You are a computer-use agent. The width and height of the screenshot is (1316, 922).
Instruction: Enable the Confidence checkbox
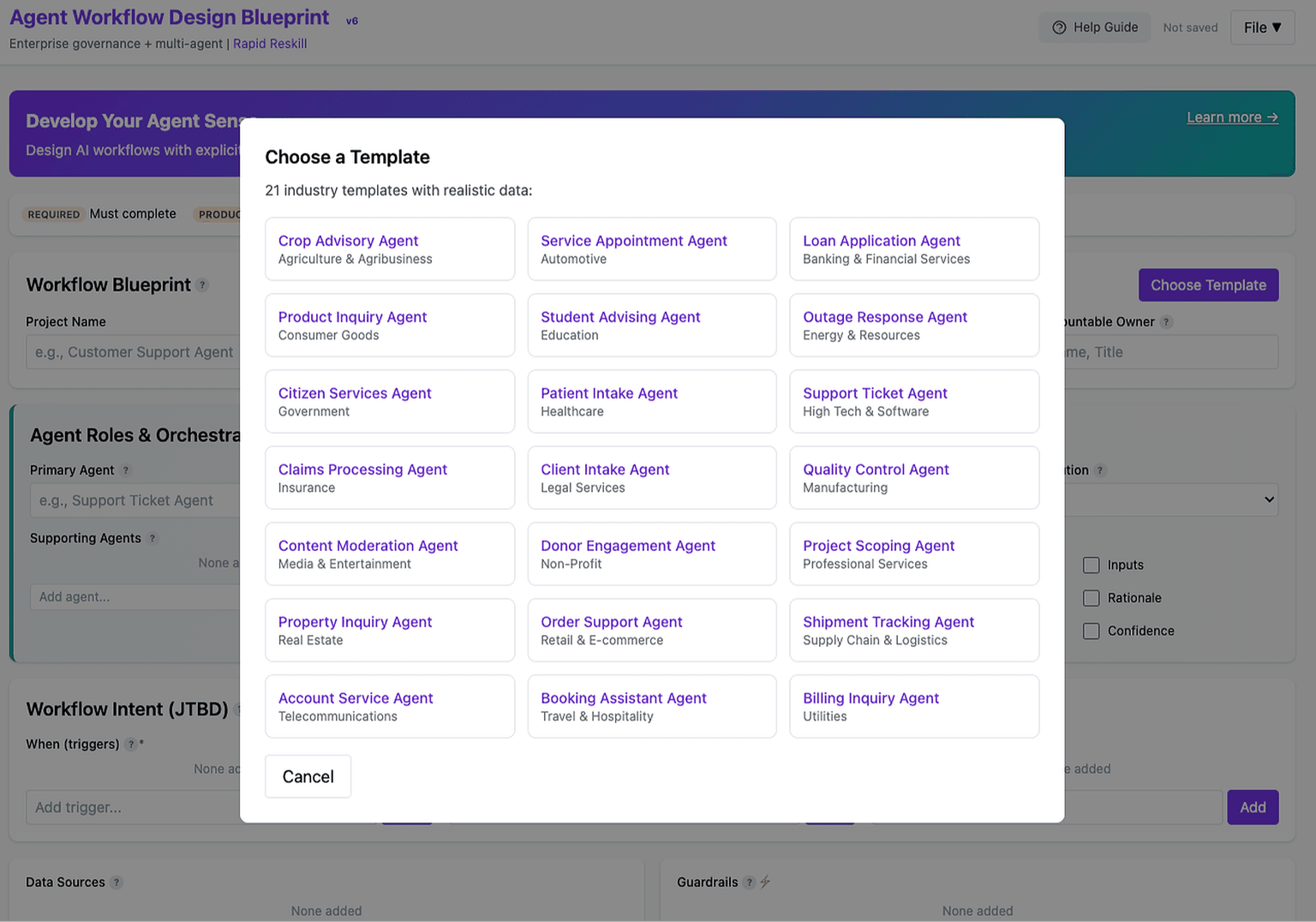[x=1091, y=631]
